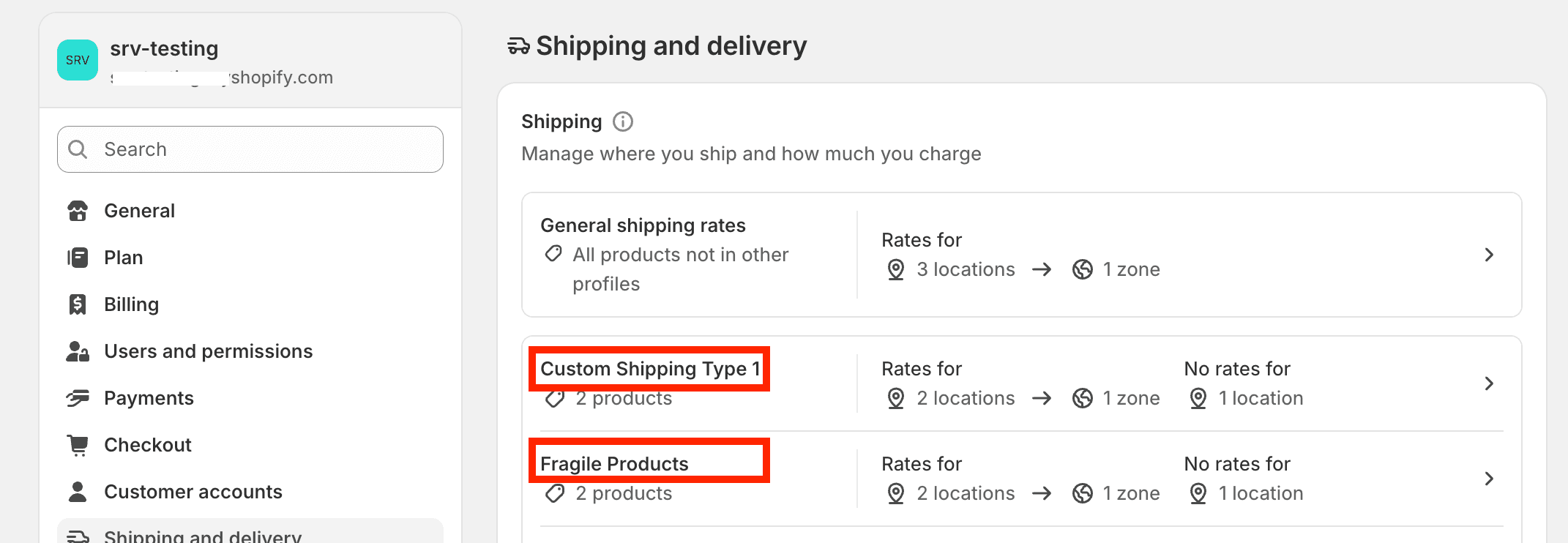Open the Billing settings menu item
This screenshot has width=1568, height=543.
point(132,304)
